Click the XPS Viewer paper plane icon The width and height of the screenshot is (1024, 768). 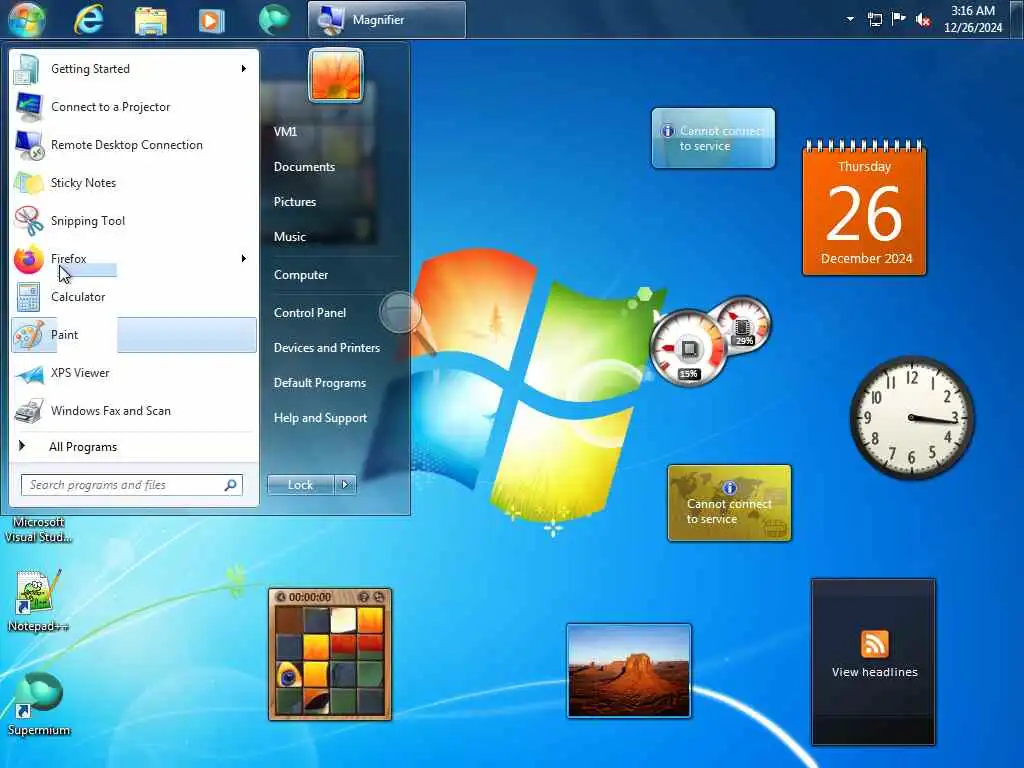pos(28,374)
